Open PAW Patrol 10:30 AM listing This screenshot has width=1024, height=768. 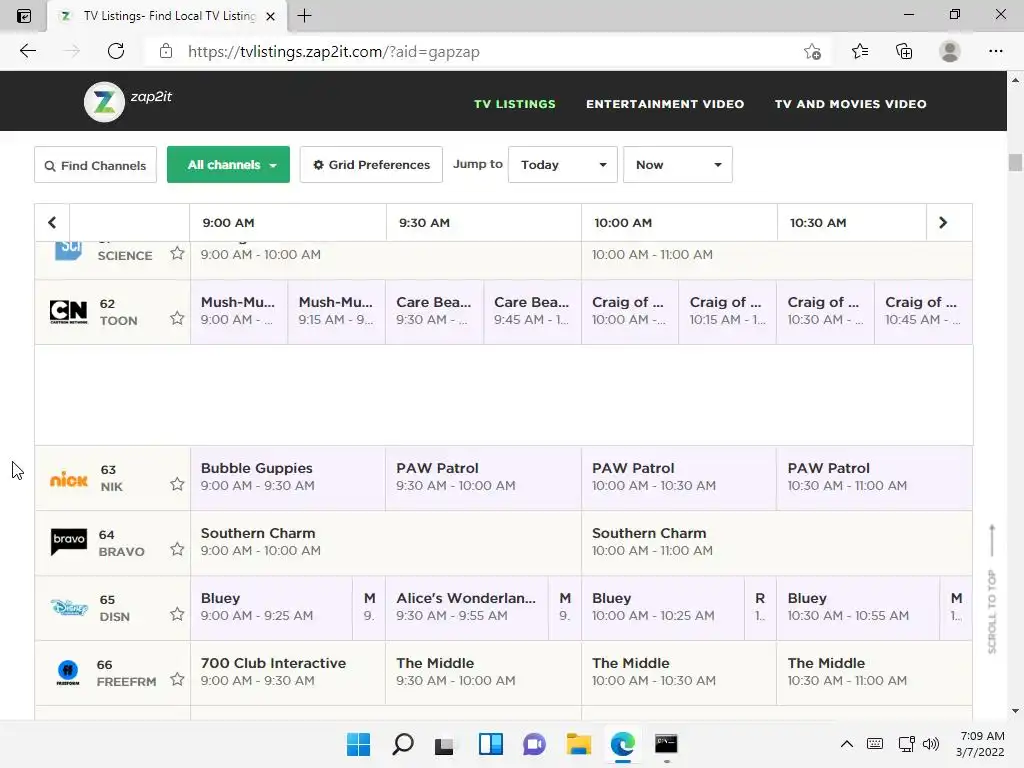click(x=874, y=477)
